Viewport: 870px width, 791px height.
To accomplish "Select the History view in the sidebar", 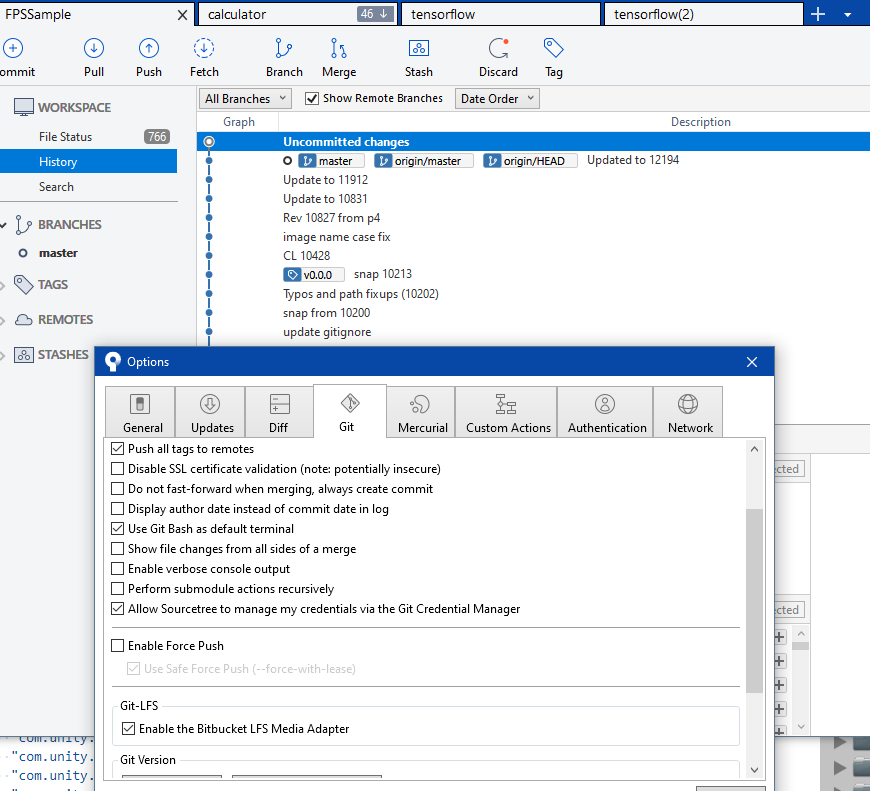I will (89, 161).
